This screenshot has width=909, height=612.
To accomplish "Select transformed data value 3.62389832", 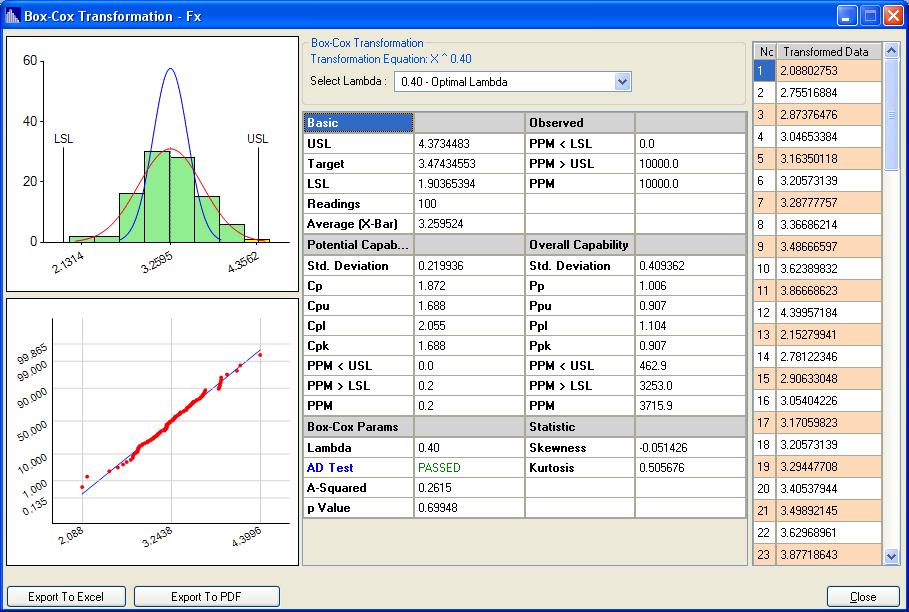I will coord(828,269).
